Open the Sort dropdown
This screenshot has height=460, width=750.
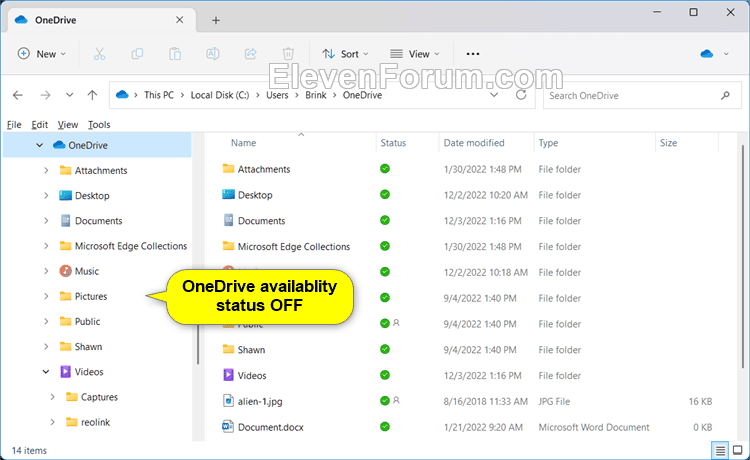click(x=345, y=54)
